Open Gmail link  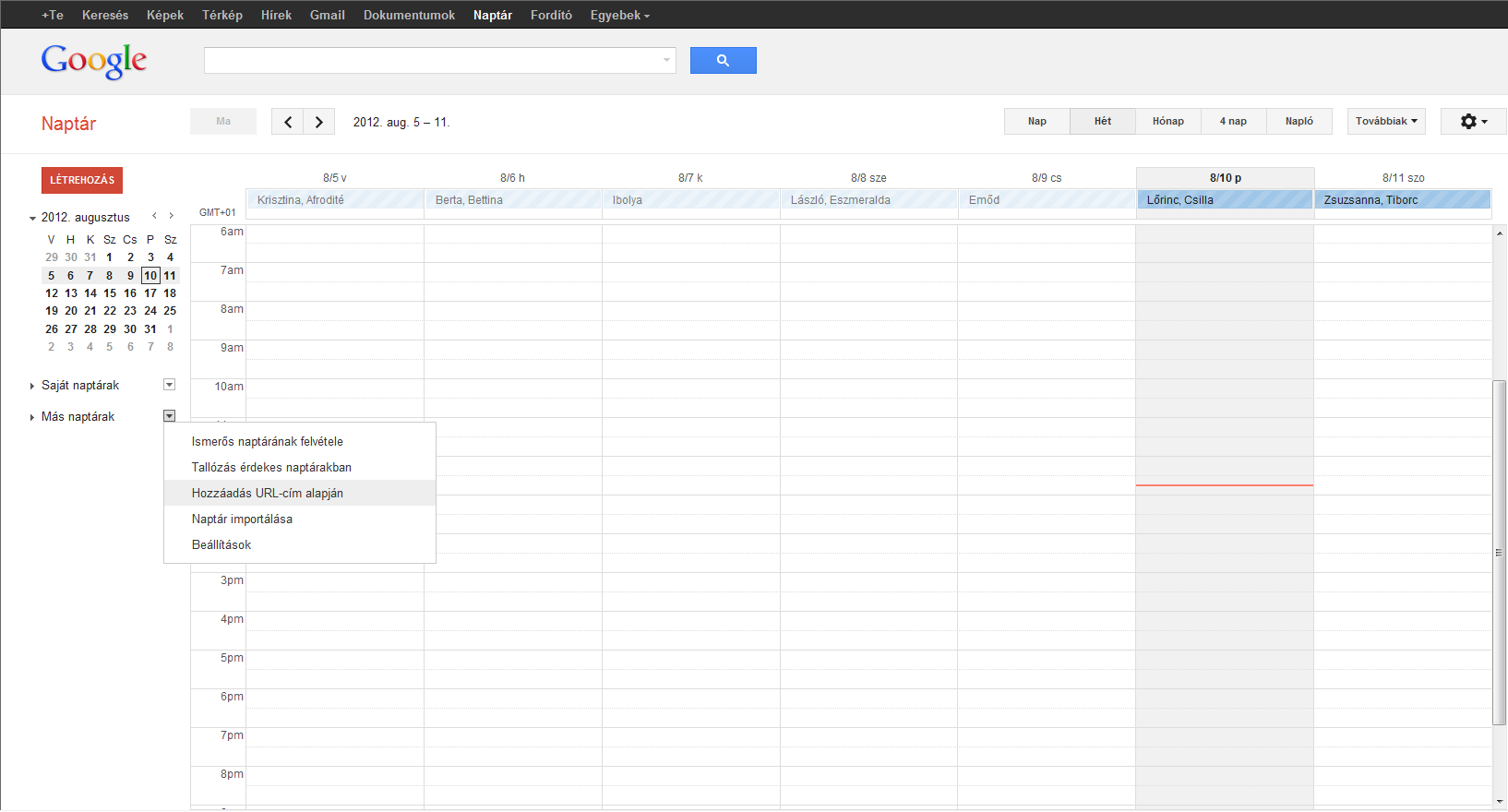click(x=328, y=15)
